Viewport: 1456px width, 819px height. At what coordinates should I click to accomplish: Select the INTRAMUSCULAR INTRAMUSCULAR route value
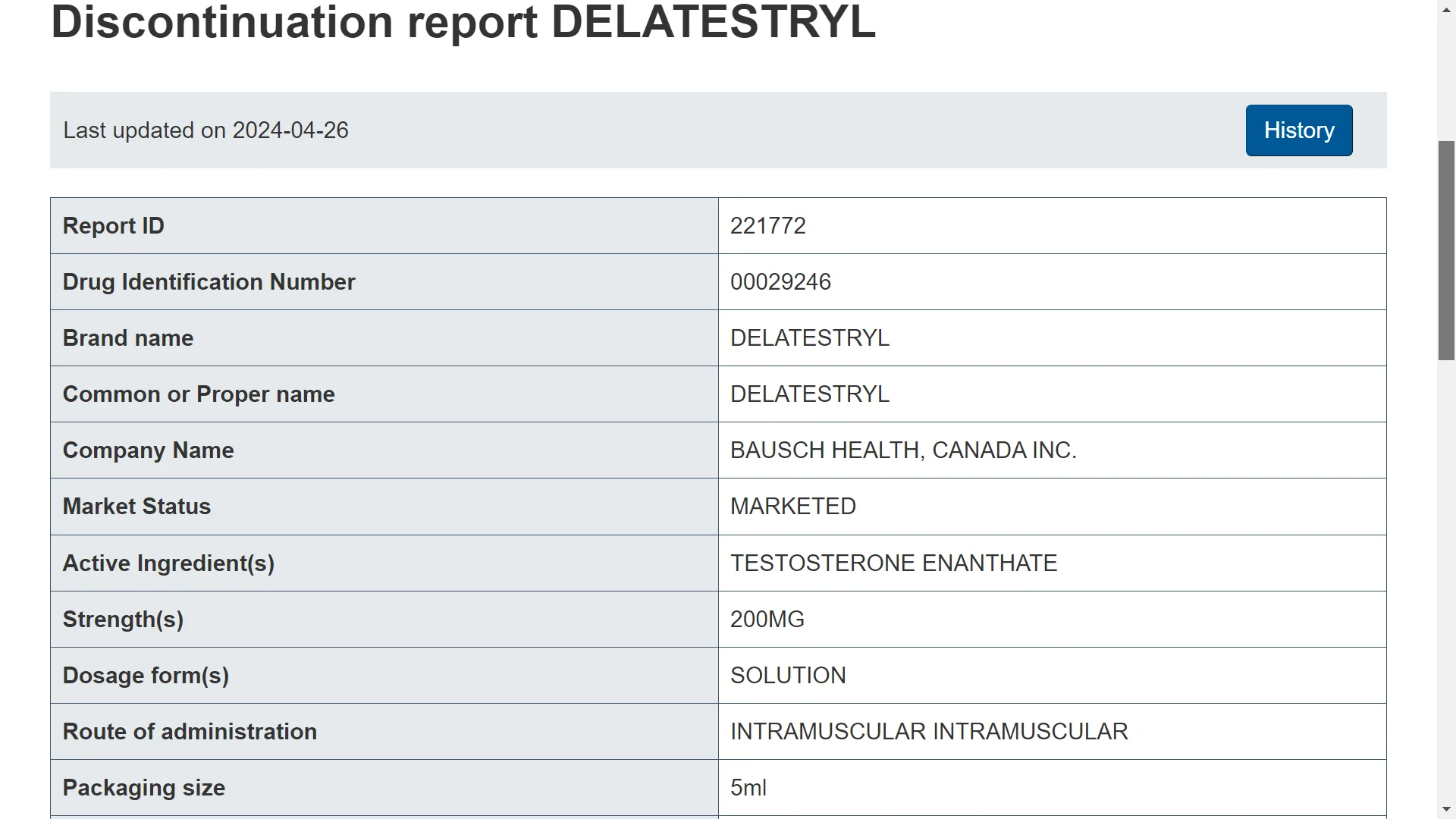[x=929, y=732]
